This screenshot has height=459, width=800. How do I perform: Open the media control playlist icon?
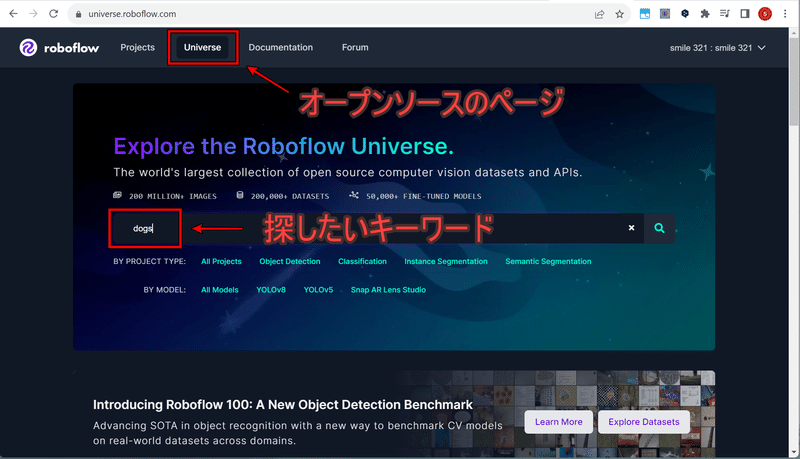point(724,14)
